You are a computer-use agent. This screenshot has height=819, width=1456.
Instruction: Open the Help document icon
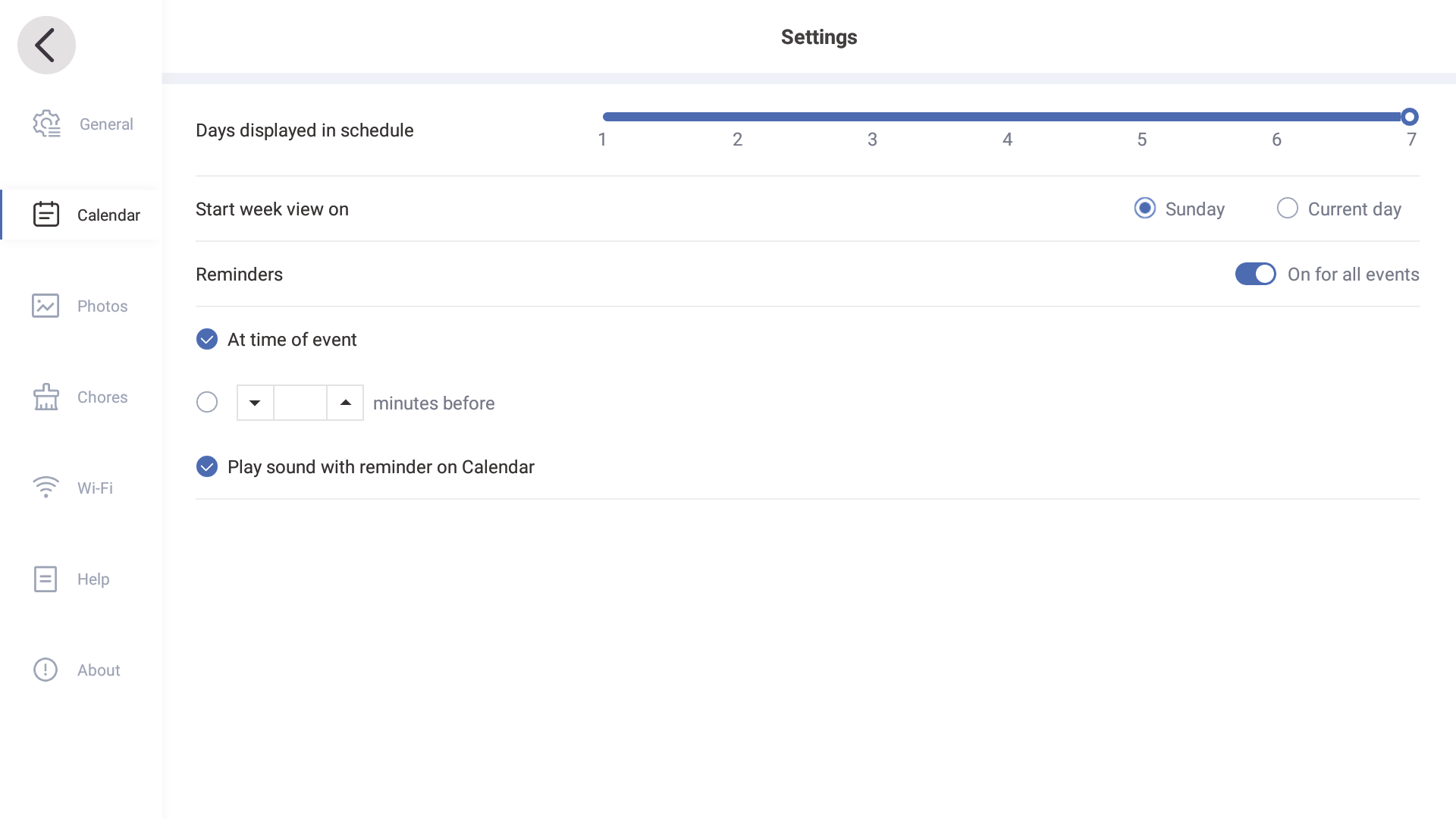[x=45, y=579]
